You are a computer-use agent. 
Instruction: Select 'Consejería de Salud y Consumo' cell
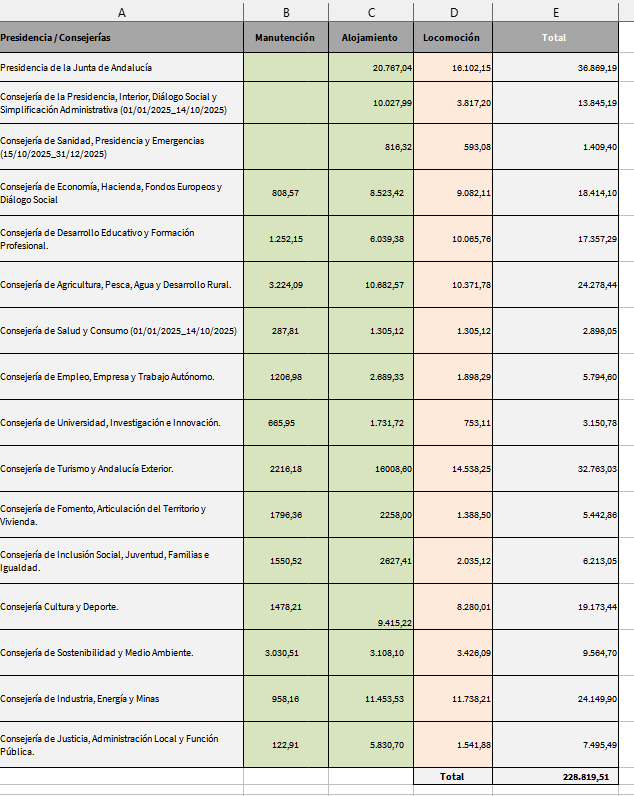click(x=121, y=331)
